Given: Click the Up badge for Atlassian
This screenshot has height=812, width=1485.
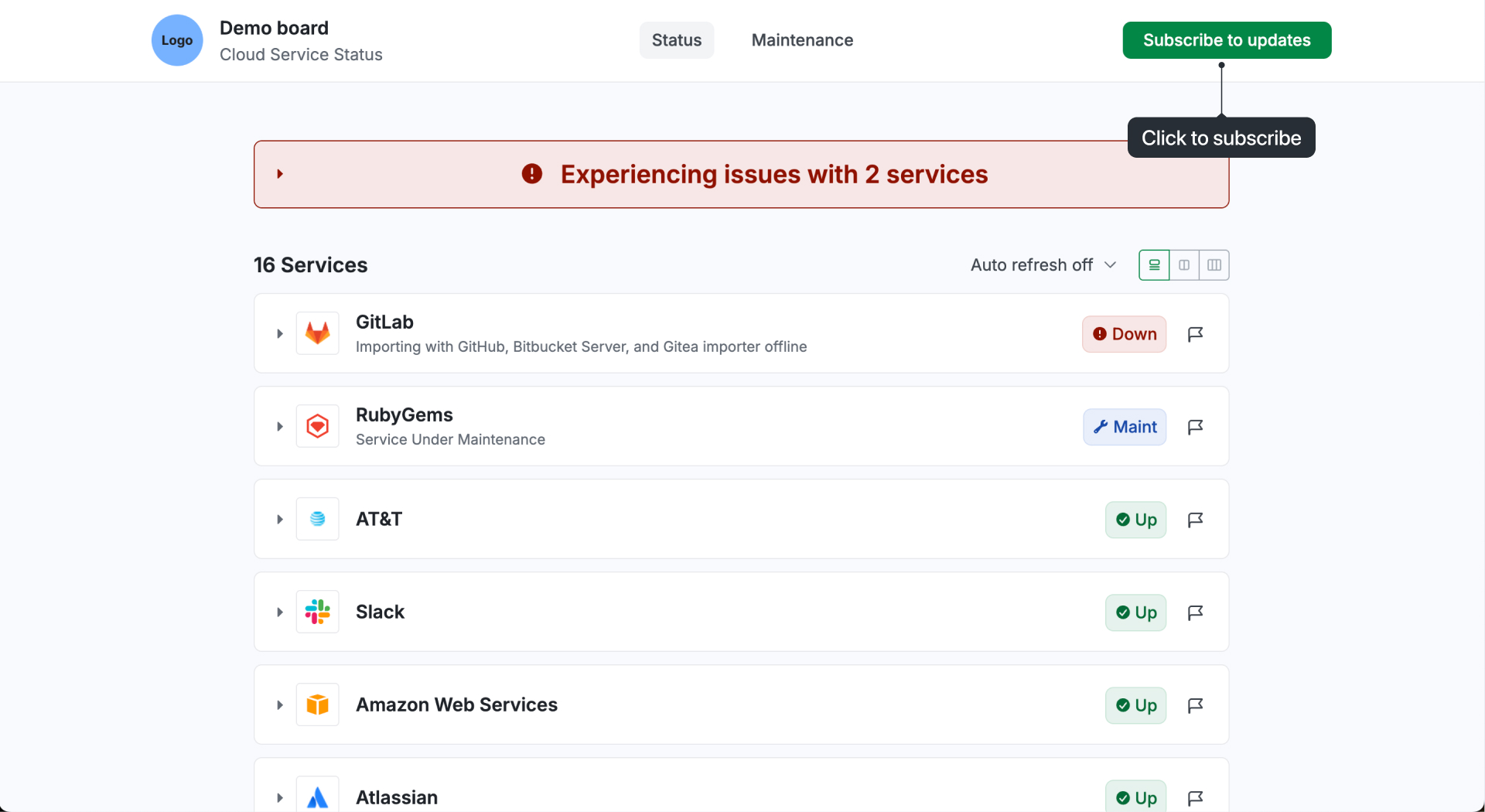Looking at the screenshot, I should tap(1135, 797).
